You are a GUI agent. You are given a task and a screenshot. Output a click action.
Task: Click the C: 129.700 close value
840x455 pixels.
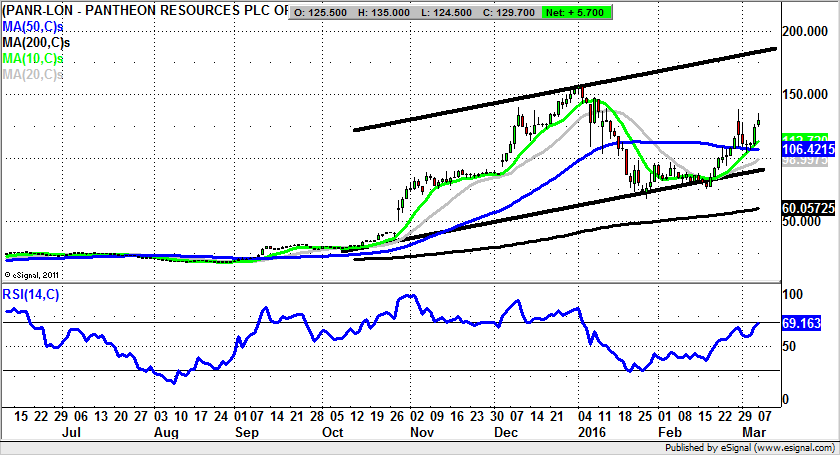click(516, 10)
